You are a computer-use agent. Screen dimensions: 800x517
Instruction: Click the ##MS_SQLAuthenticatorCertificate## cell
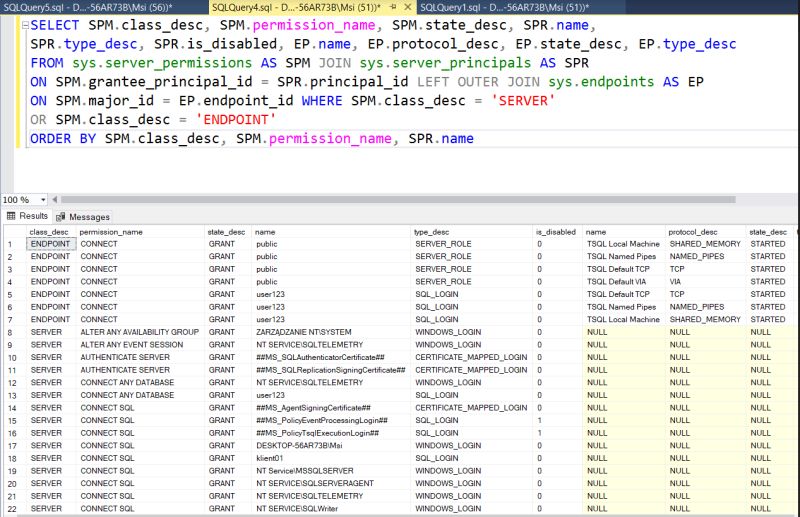click(x=331, y=357)
